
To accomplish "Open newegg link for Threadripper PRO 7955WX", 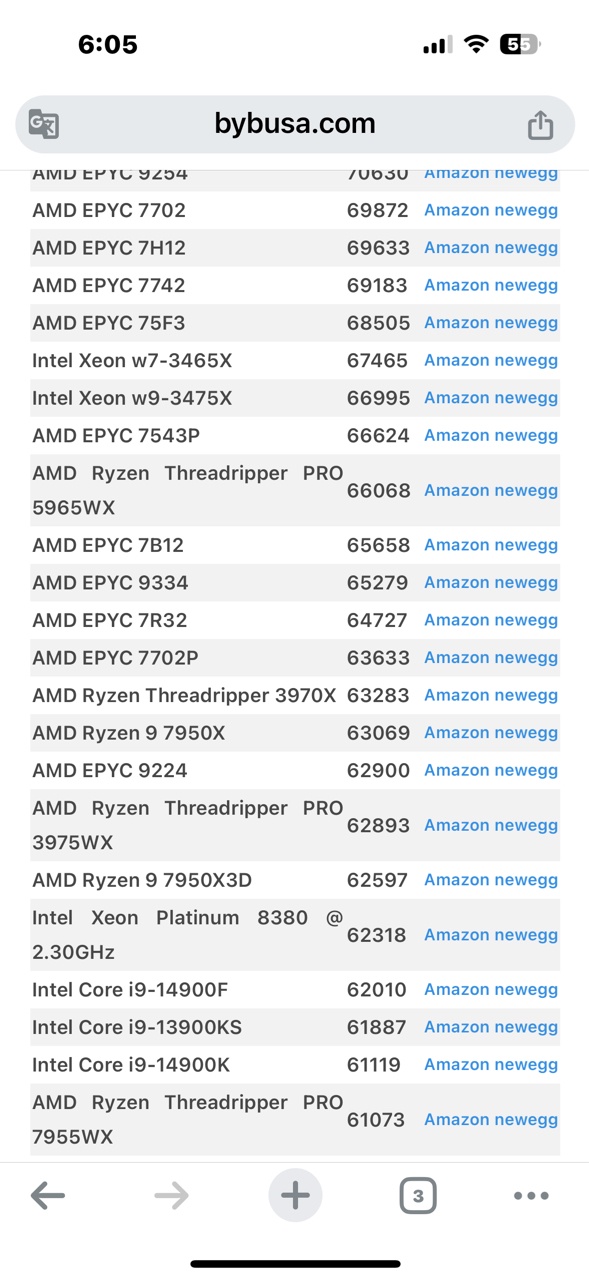I will [x=526, y=1120].
